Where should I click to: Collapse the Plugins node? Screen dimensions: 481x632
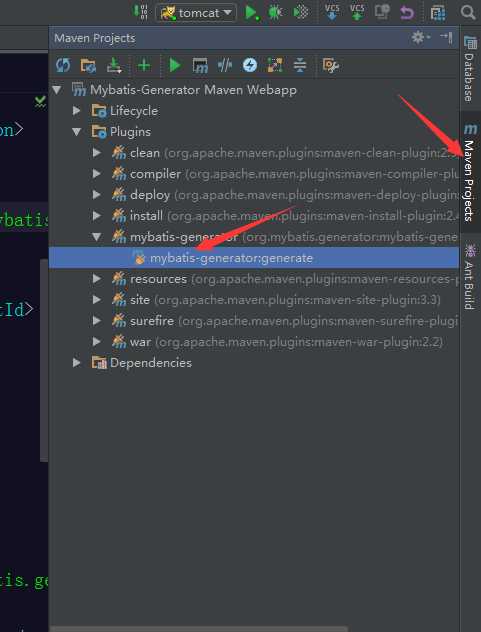[x=77, y=131]
